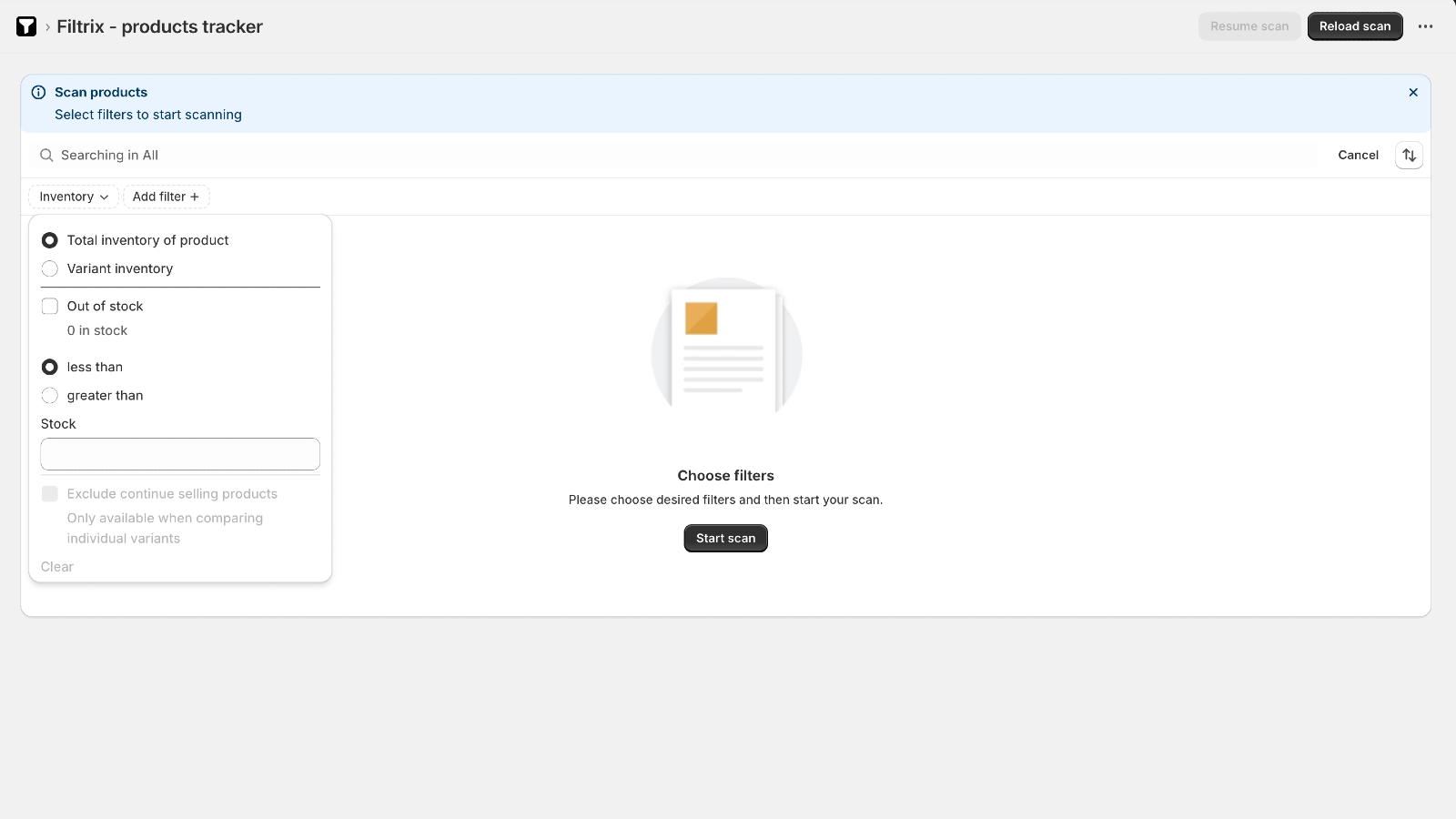Click 'Please choose desired filters' message
Image resolution: width=1456 pixels, height=819 pixels.
point(725,500)
